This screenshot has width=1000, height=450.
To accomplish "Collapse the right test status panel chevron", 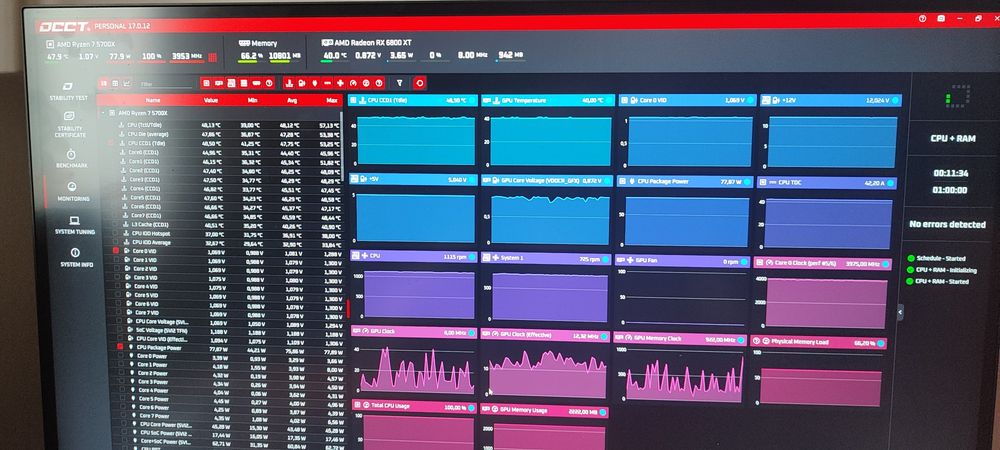I will pyautogui.click(x=900, y=312).
